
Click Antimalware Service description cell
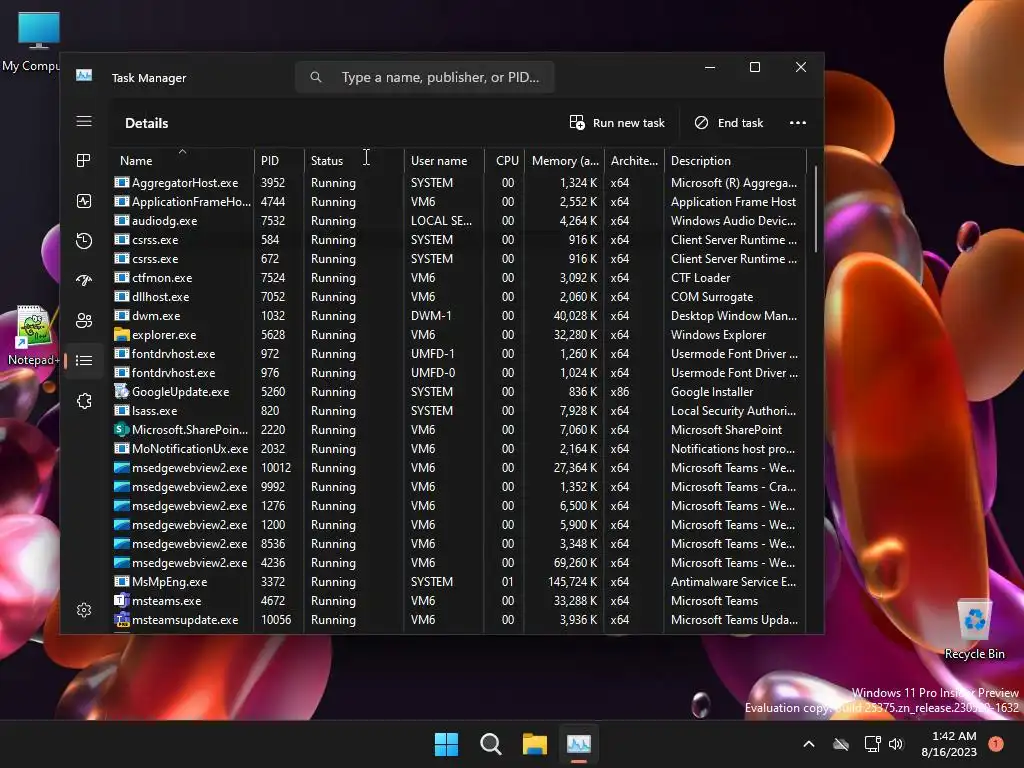(x=733, y=581)
